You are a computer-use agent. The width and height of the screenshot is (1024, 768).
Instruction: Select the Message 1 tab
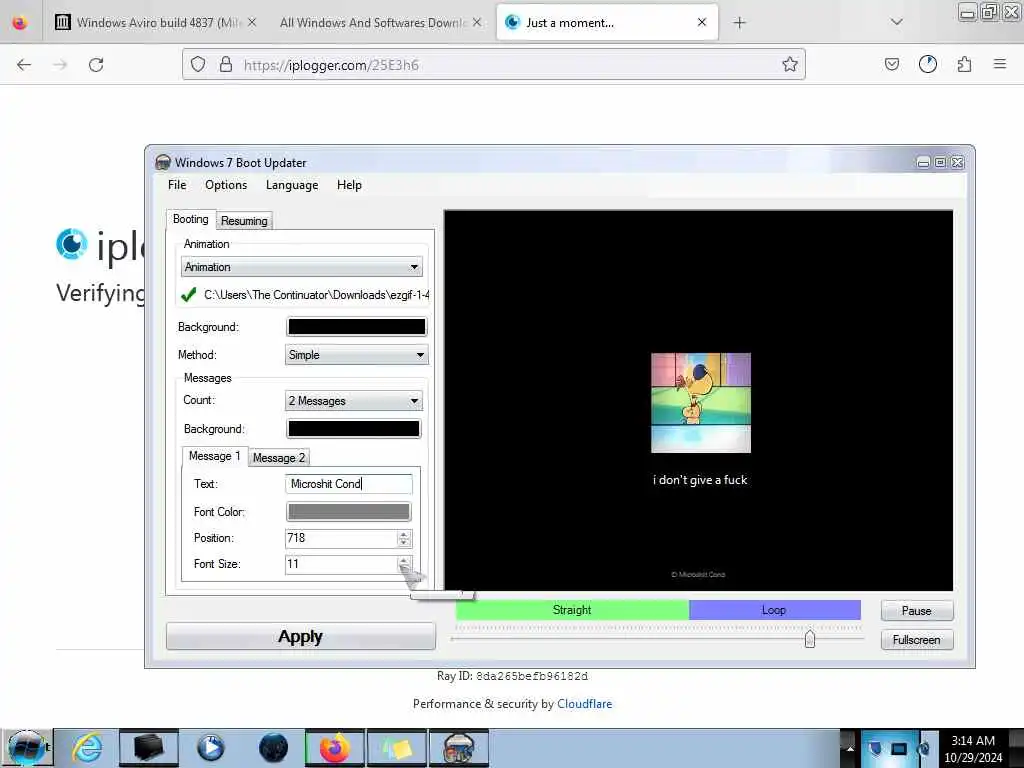point(214,456)
